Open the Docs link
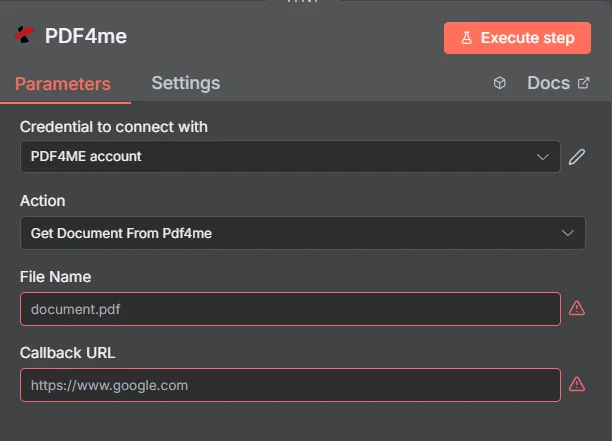Viewport: 612px width, 441px height. point(558,83)
